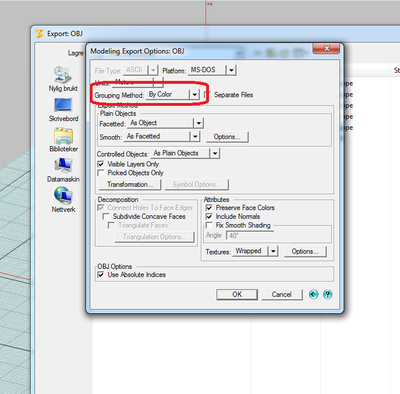Click the green back-arrow icon beside Cancel
The width and height of the screenshot is (400, 394).
click(313, 294)
